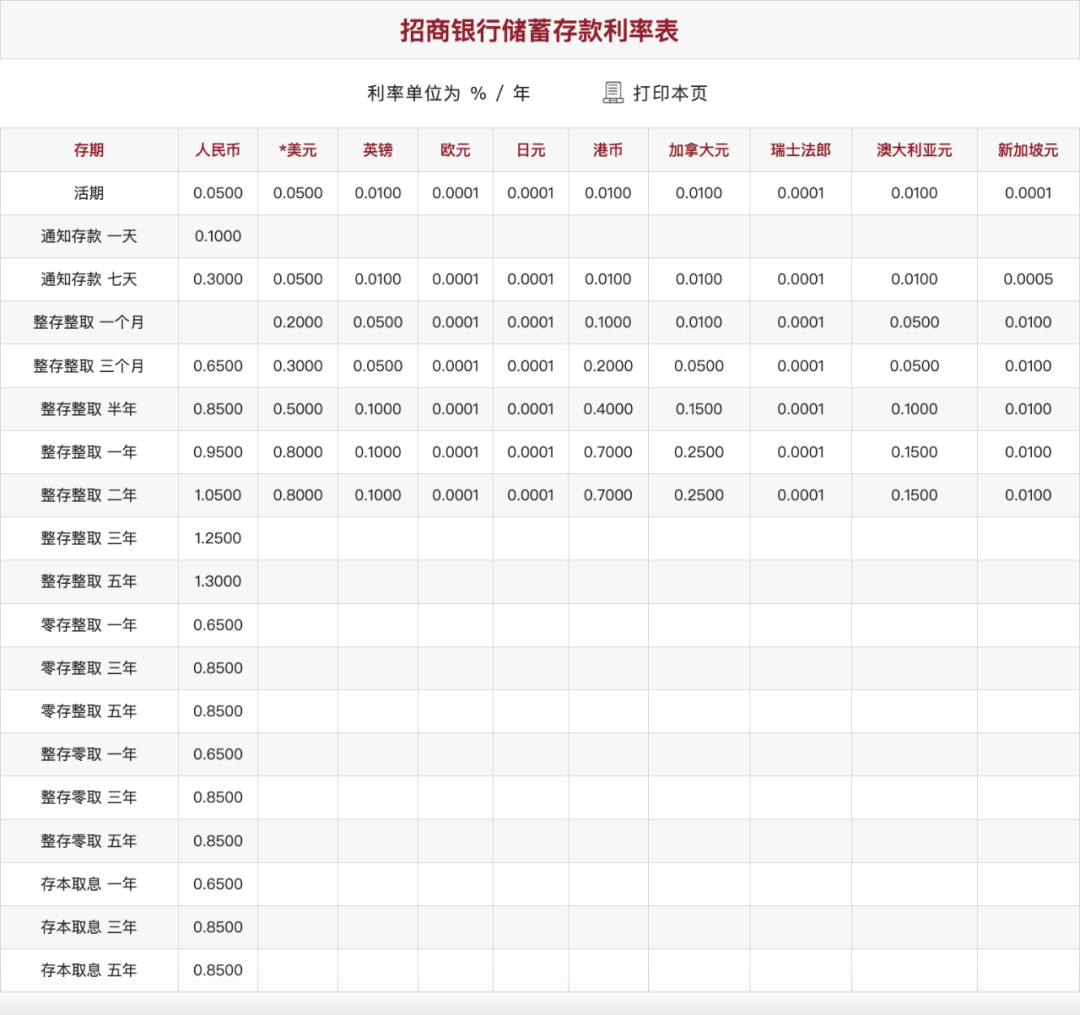This screenshot has height=1015, width=1080.
Task: Click the 整存整取 半年 美元 rate 0.5000
Action: pyautogui.click(x=298, y=409)
